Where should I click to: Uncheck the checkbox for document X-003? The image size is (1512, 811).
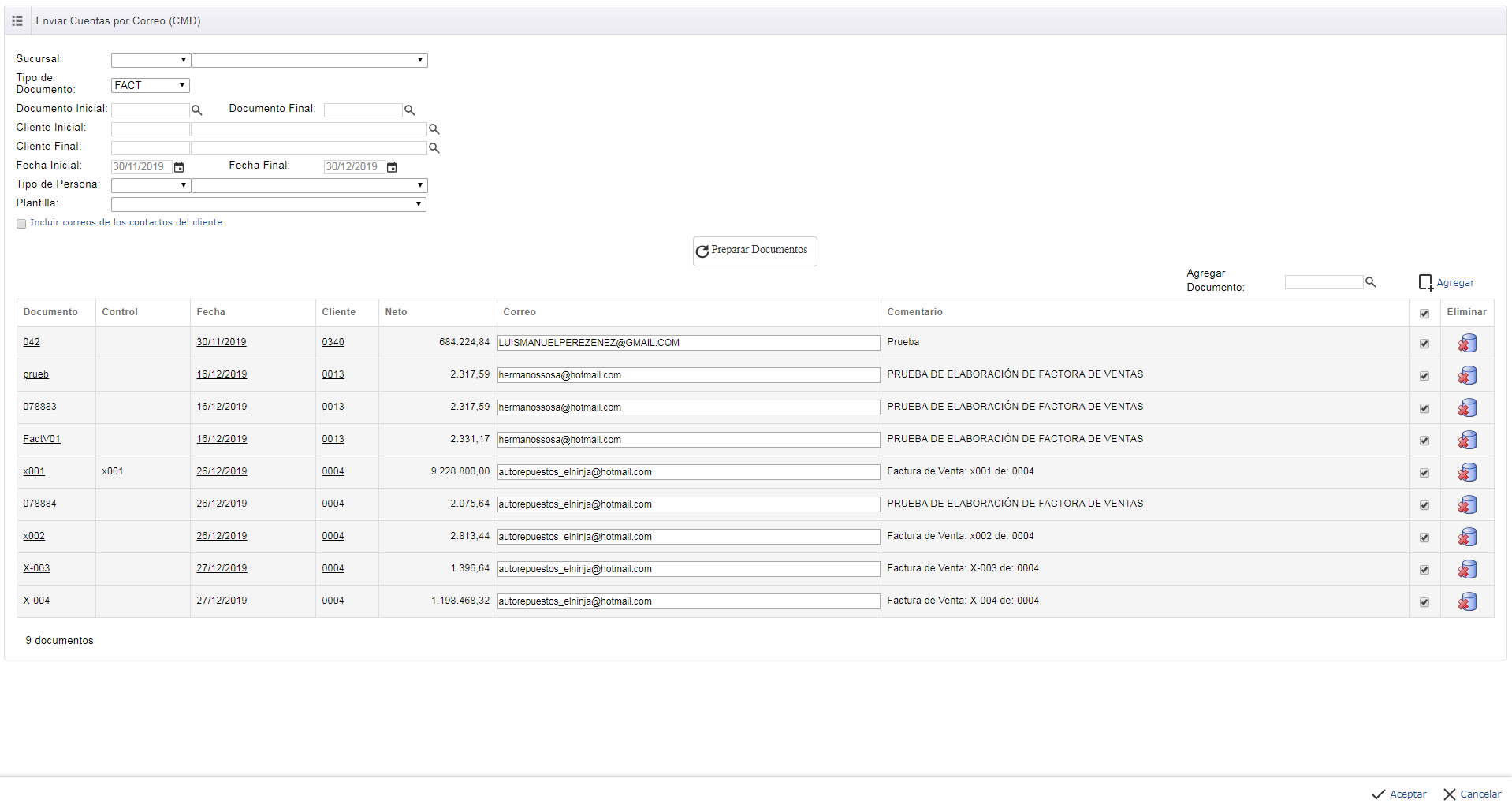point(1424,570)
